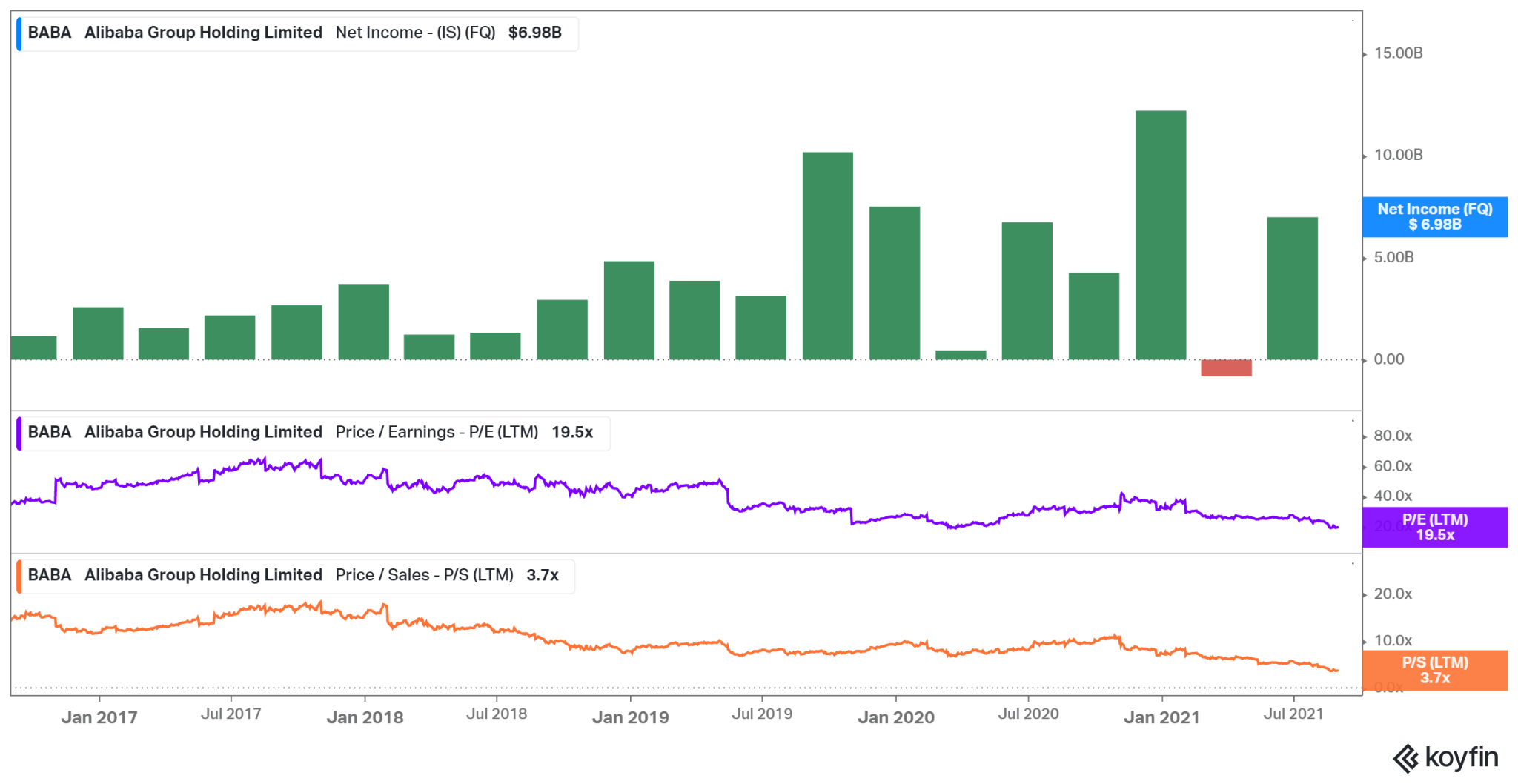
Task: Click the Jan 2021 x-axis label
Action: (x=1161, y=717)
